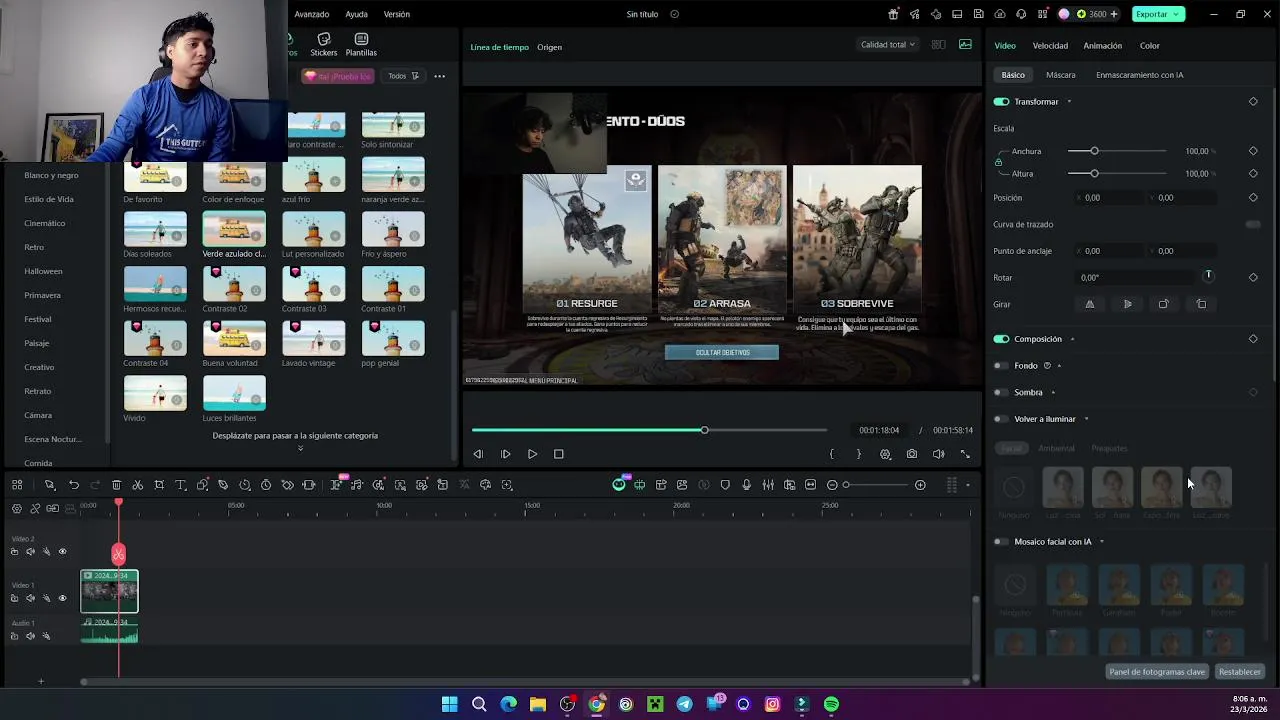
Task: Switch to the Color tab
Action: [1150, 45]
